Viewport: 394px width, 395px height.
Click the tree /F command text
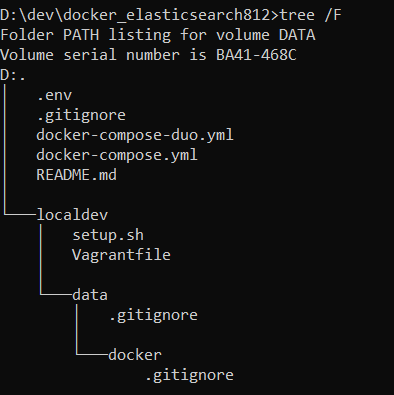click(311, 15)
